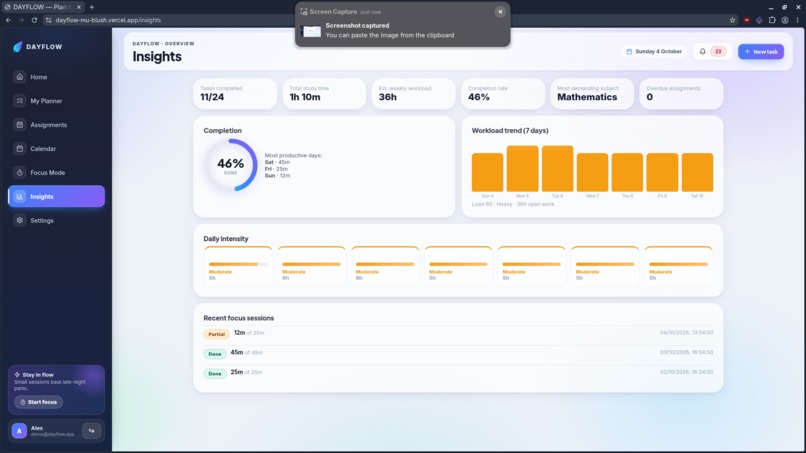This screenshot has height=453, width=806.
Task: Select the DAYFLOW browser tab
Action: pos(43,7)
